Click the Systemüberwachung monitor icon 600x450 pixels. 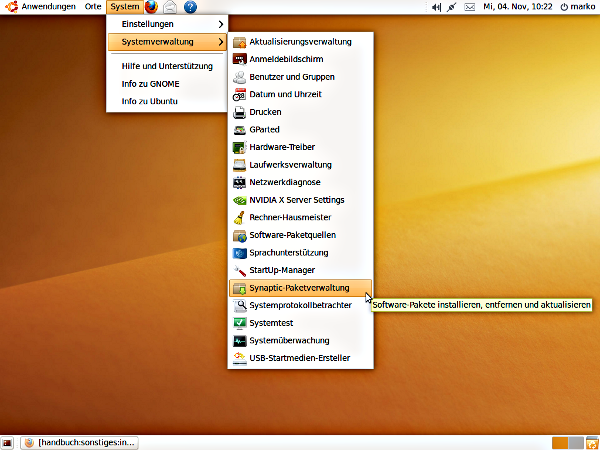240,341
